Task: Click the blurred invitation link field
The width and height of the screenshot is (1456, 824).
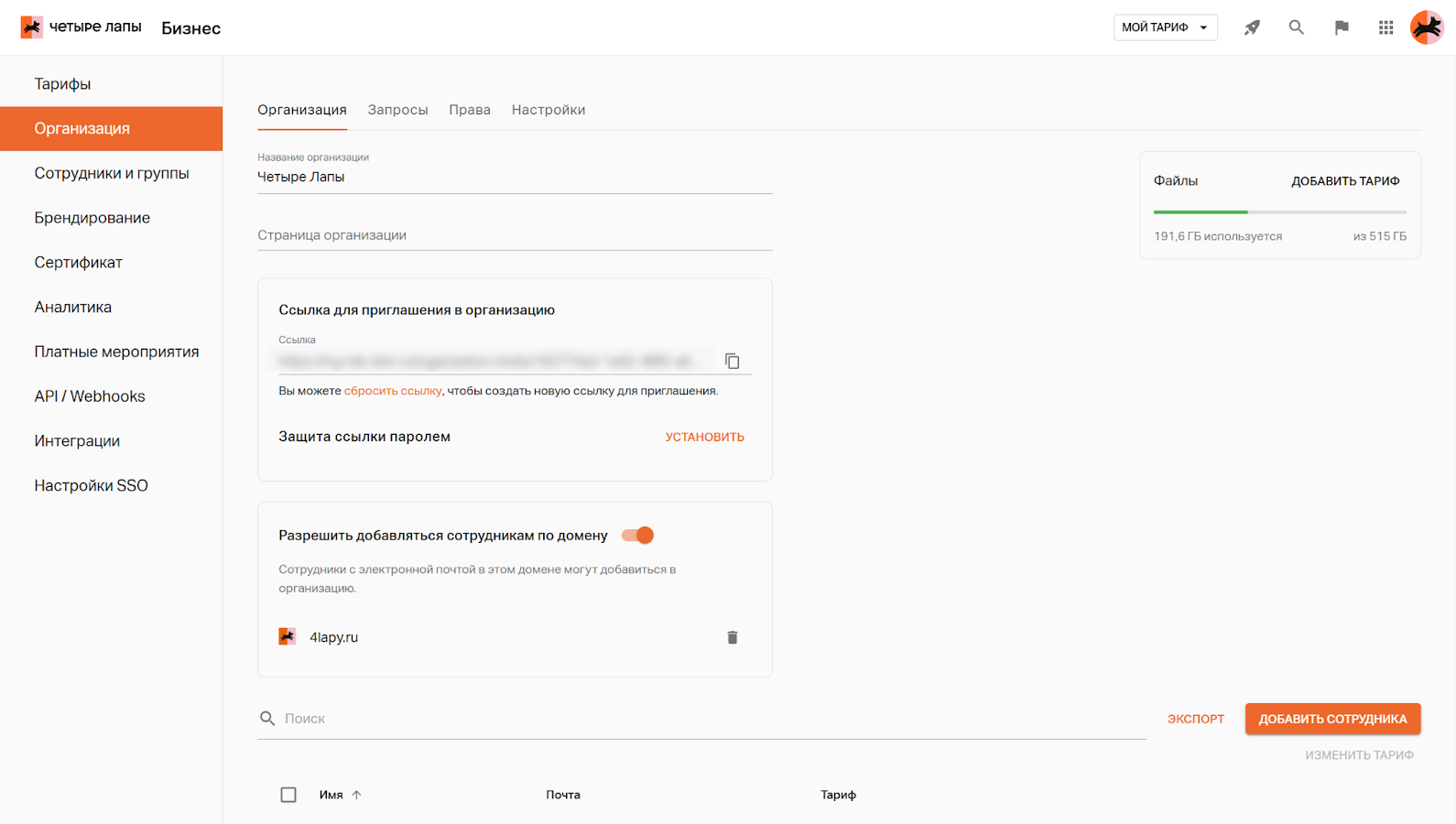Action: pyautogui.click(x=496, y=361)
